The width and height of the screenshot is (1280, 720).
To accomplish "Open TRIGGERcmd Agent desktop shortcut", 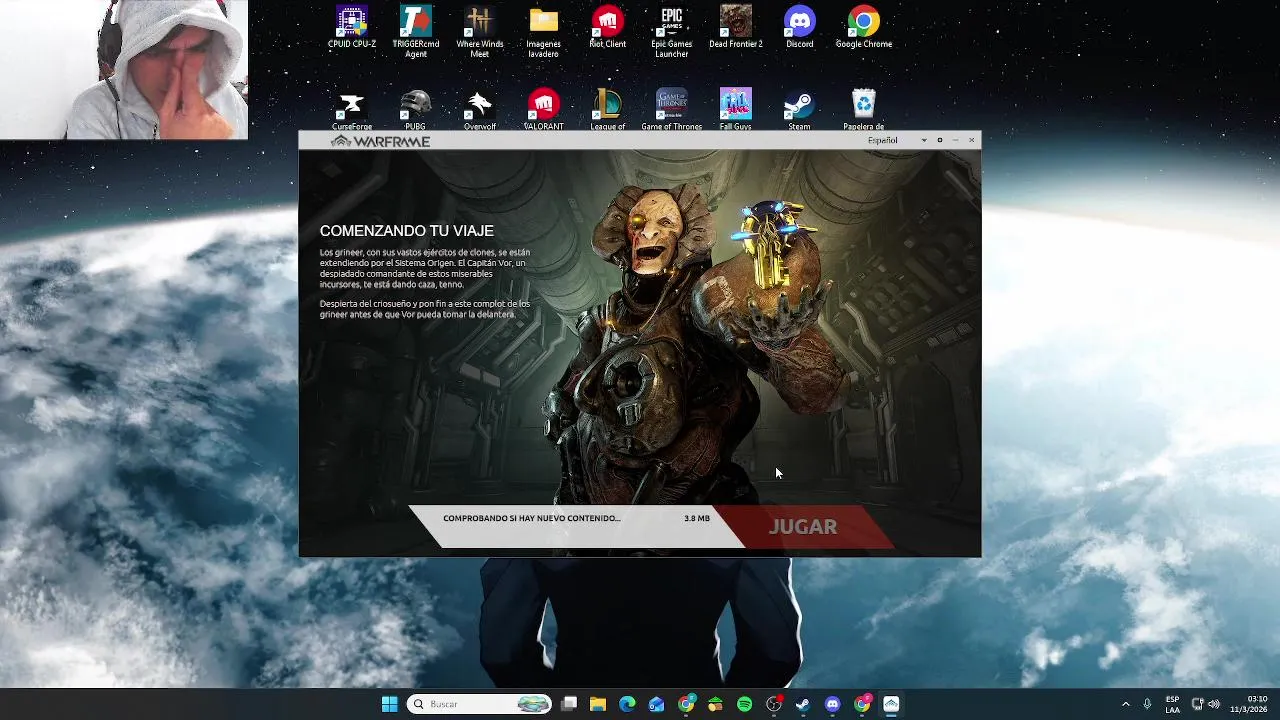I will click(416, 32).
